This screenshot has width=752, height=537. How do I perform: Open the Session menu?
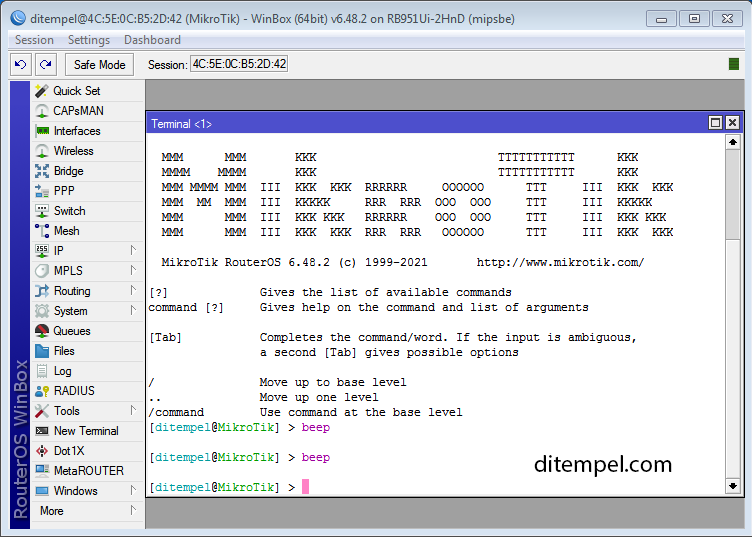34,40
